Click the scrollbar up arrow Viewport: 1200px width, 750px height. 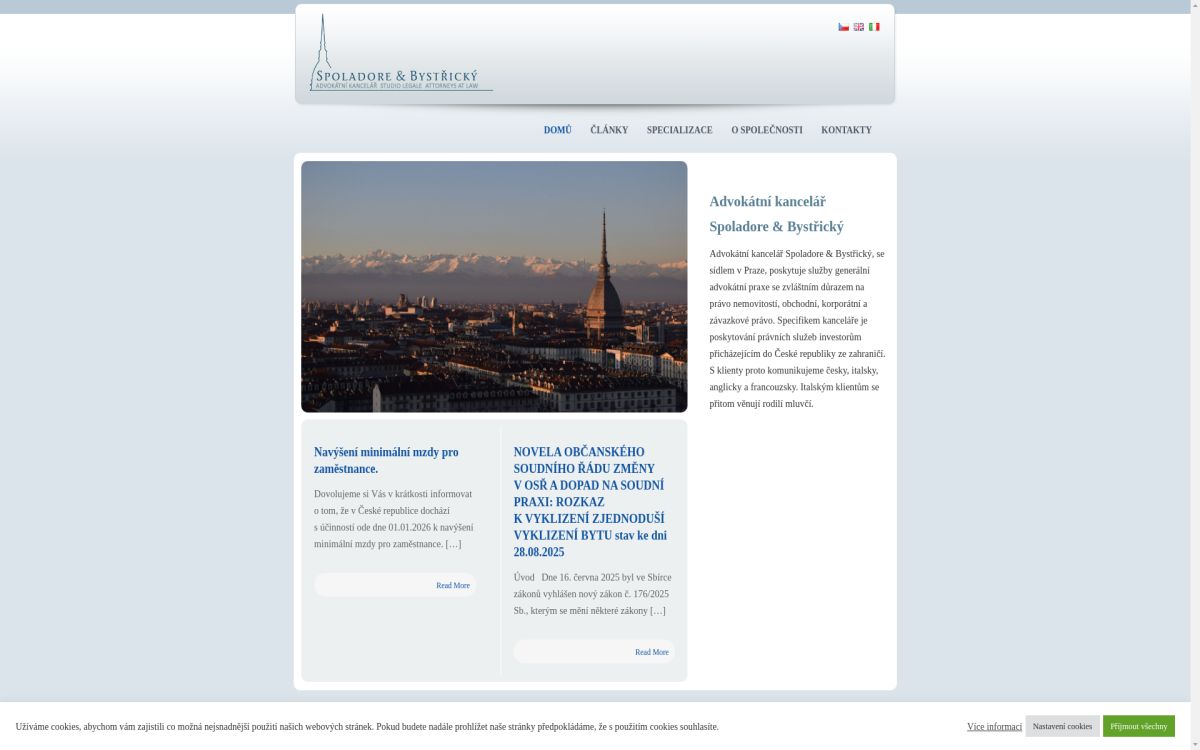[x=1194, y=6]
